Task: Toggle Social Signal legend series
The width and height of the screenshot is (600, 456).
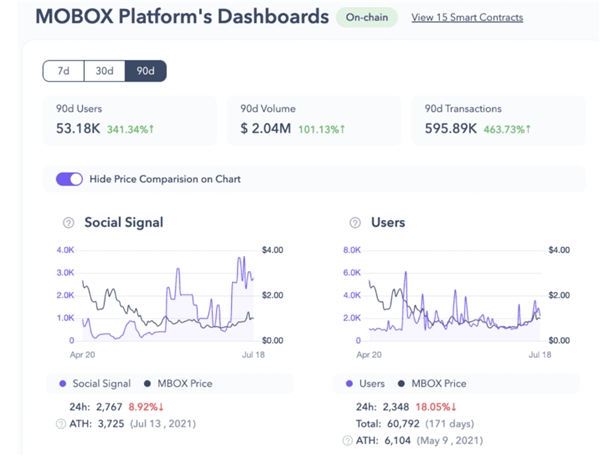Action: [x=95, y=384]
